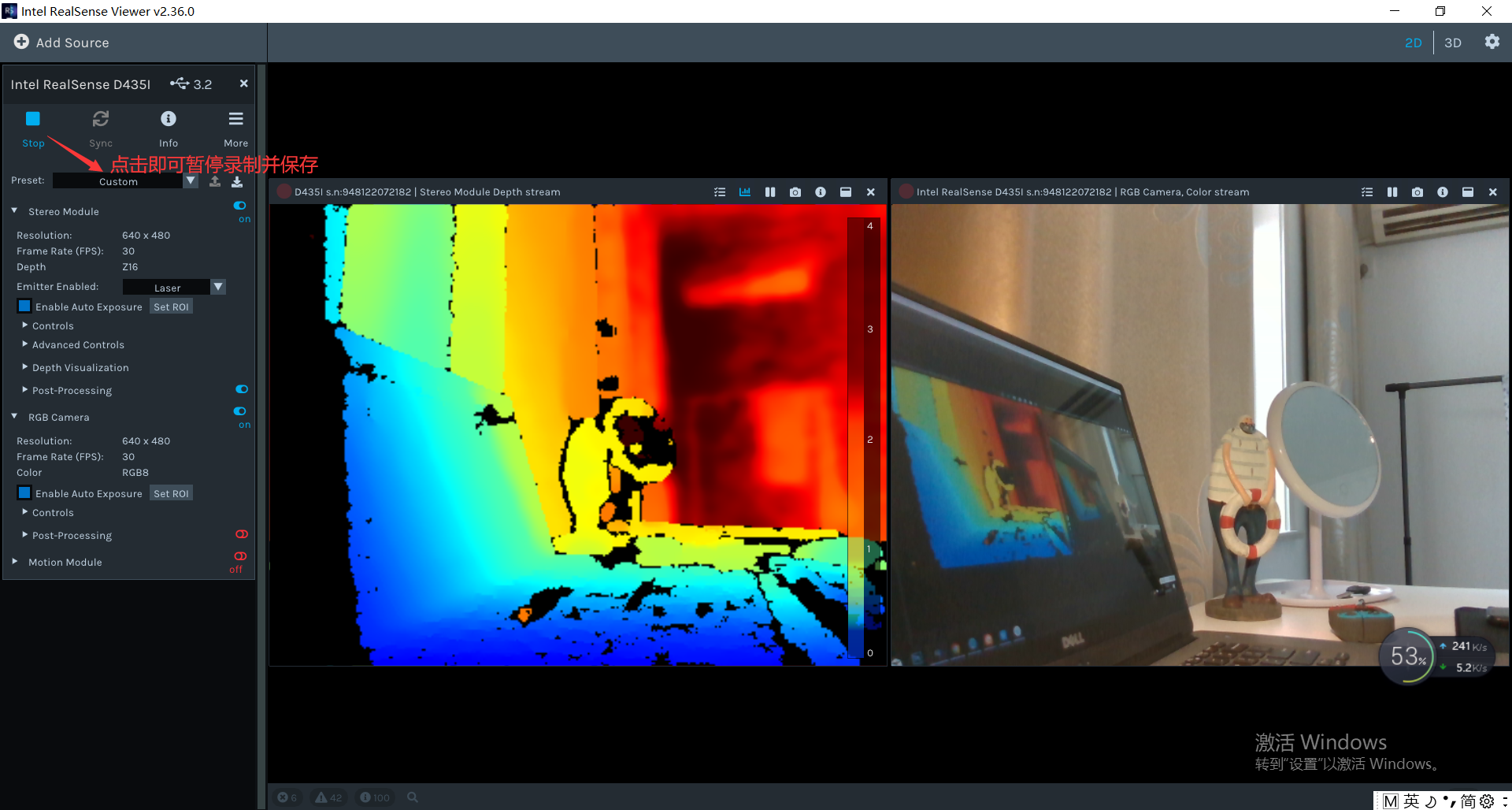The height and width of the screenshot is (810, 1512).
Task: Open the Emitter Enabled Laser selector
Action: (x=218, y=287)
